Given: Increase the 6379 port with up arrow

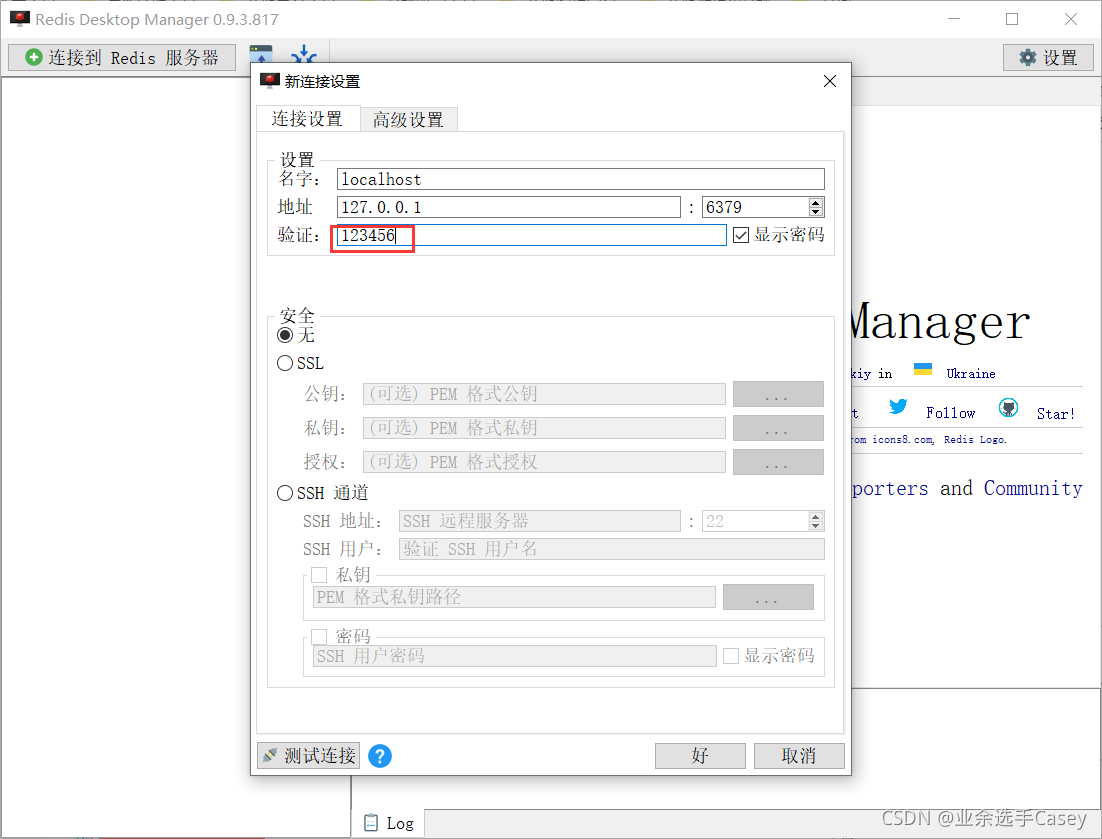Looking at the screenshot, I should coord(815,202).
